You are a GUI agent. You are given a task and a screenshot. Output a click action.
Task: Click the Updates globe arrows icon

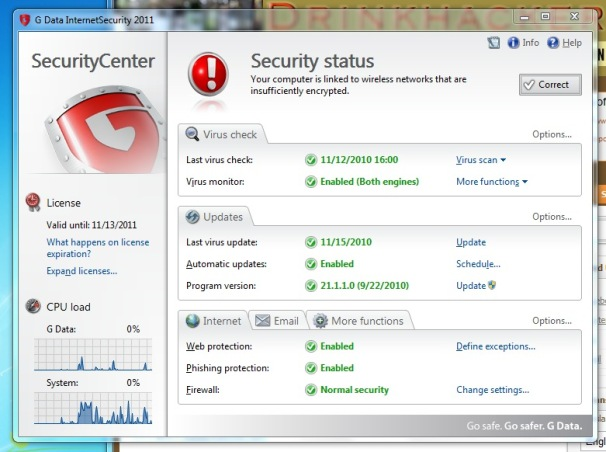(192, 217)
